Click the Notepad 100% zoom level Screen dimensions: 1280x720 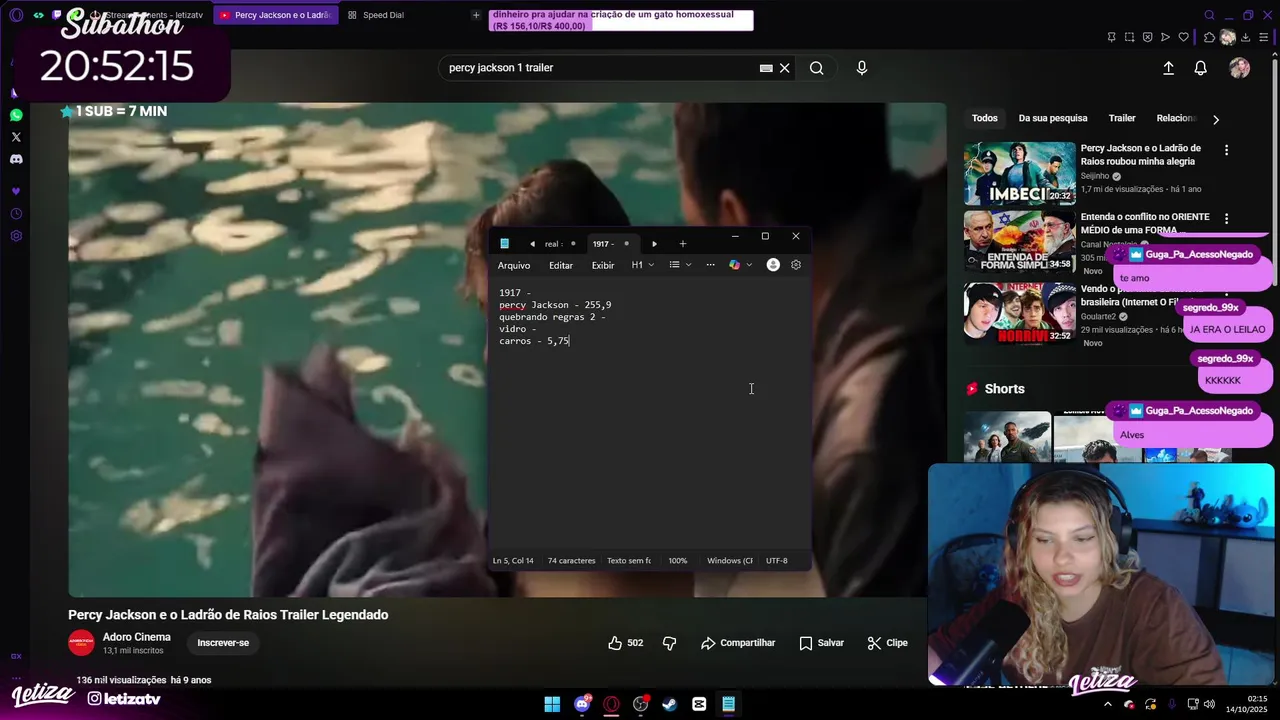tap(678, 561)
